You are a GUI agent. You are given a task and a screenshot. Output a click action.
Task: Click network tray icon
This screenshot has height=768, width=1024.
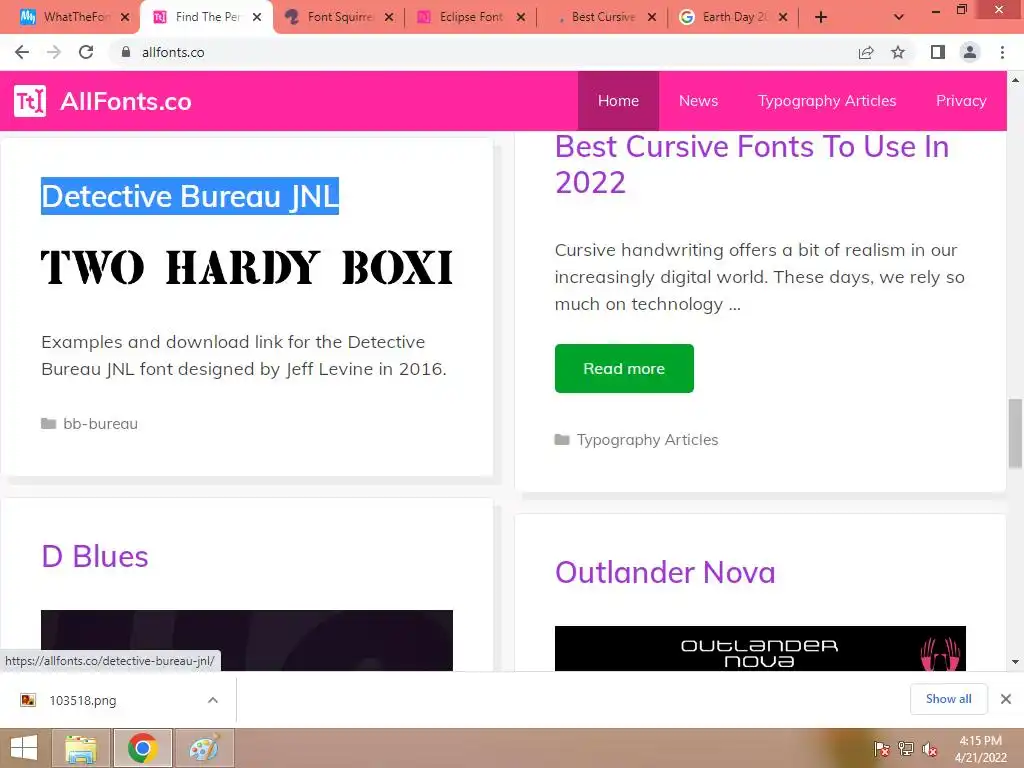tap(906, 749)
